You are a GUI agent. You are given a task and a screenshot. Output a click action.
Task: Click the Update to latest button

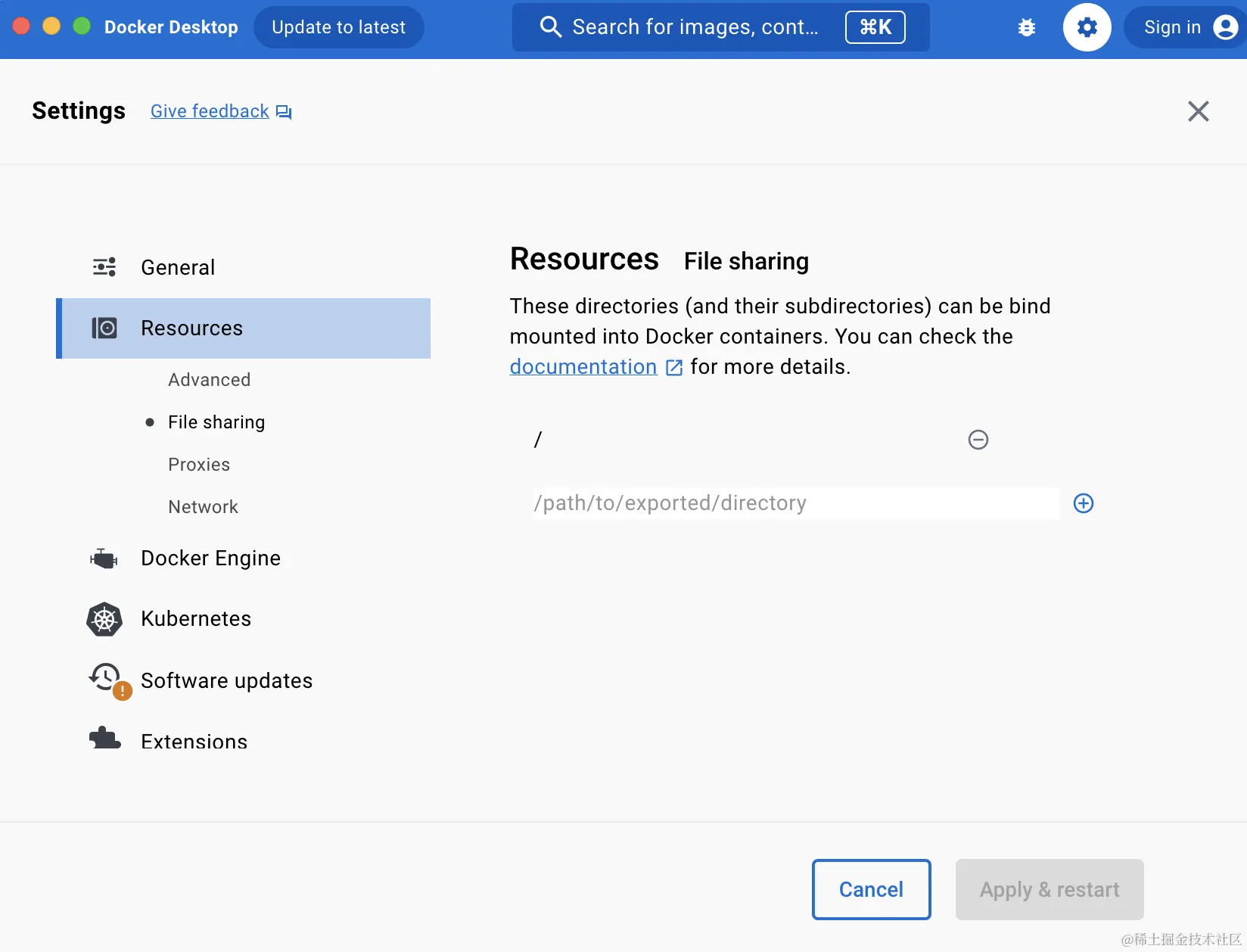(x=338, y=27)
